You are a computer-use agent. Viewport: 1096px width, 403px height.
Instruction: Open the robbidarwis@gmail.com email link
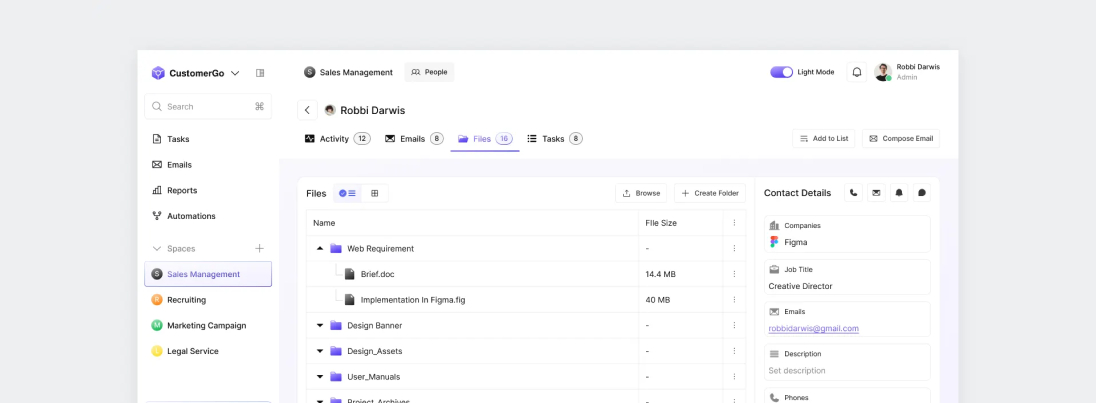point(813,328)
